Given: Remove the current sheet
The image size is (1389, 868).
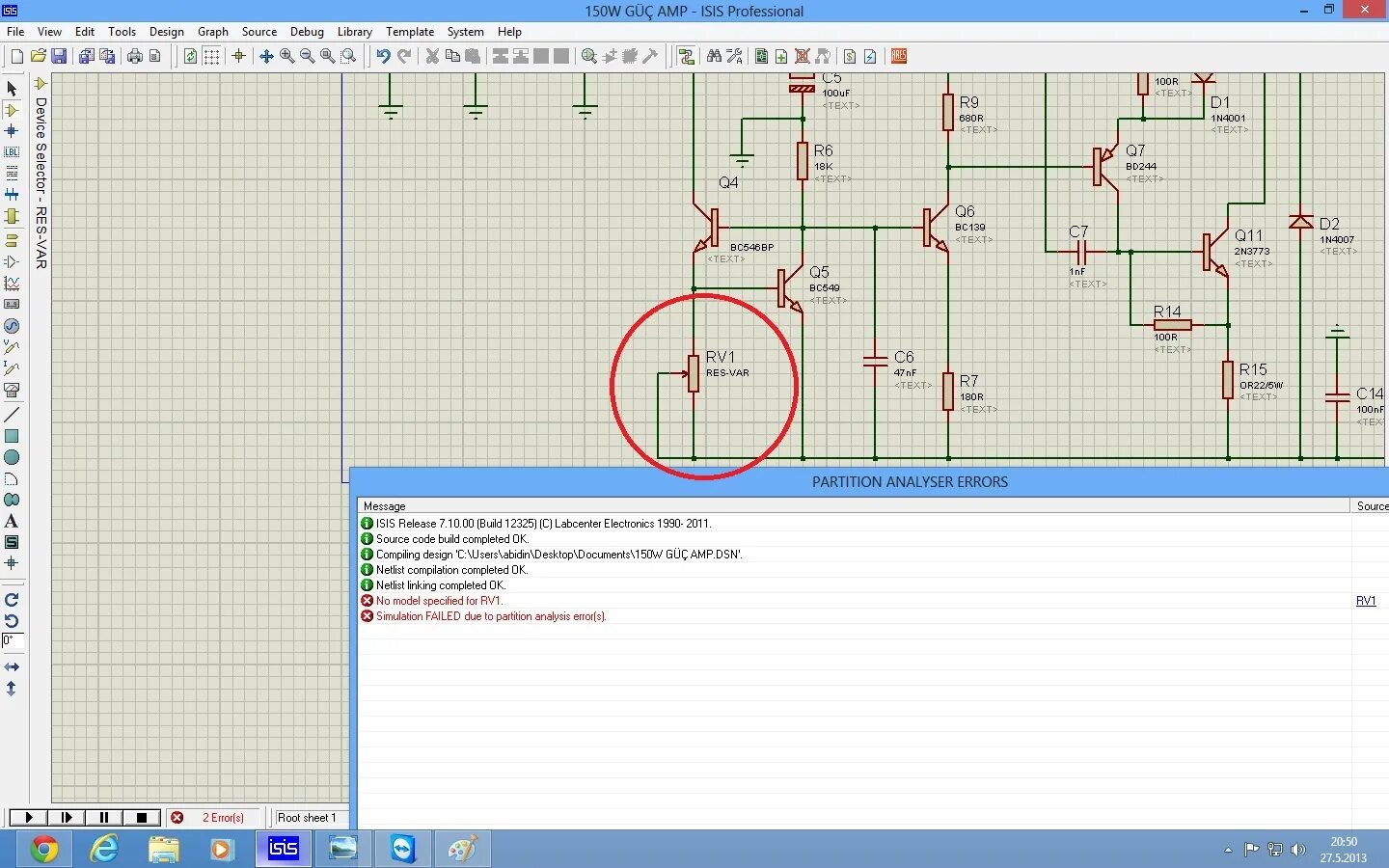Looking at the screenshot, I should (802, 57).
